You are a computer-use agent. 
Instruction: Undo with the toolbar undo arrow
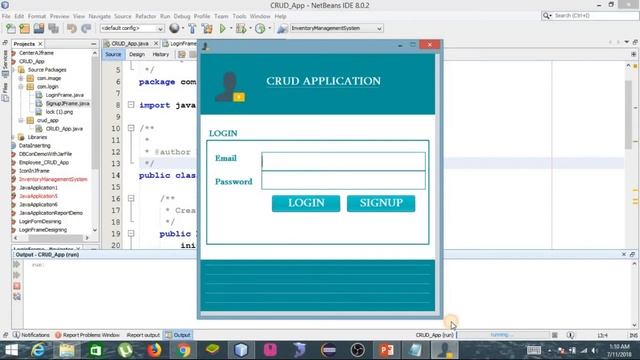(72, 28)
